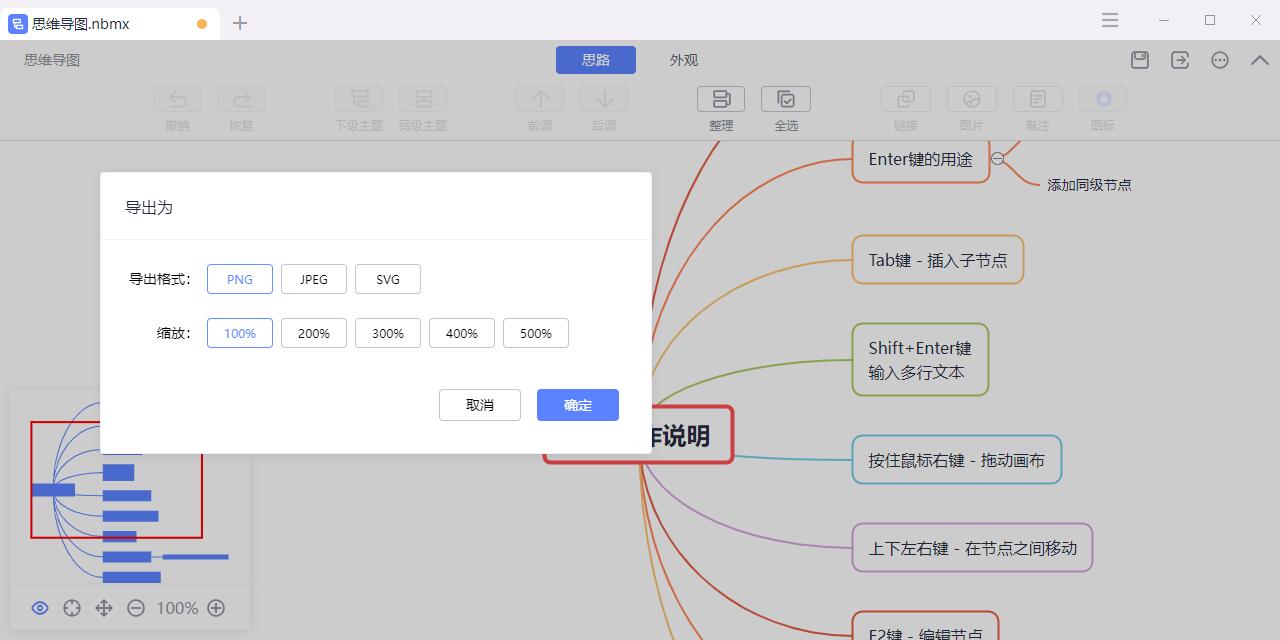Toggle minimap visibility eye icon
The image size is (1280, 640).
click(x=40, y=608)
